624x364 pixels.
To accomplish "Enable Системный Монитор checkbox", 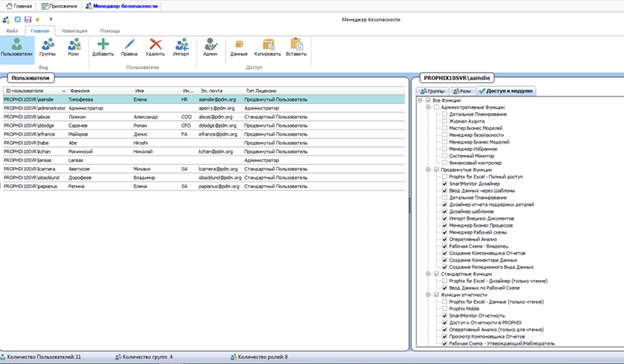I will [445, 156].
